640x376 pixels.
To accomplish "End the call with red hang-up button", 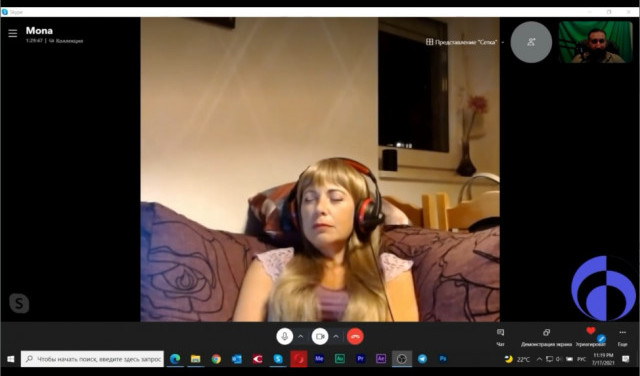I will 355,337.
